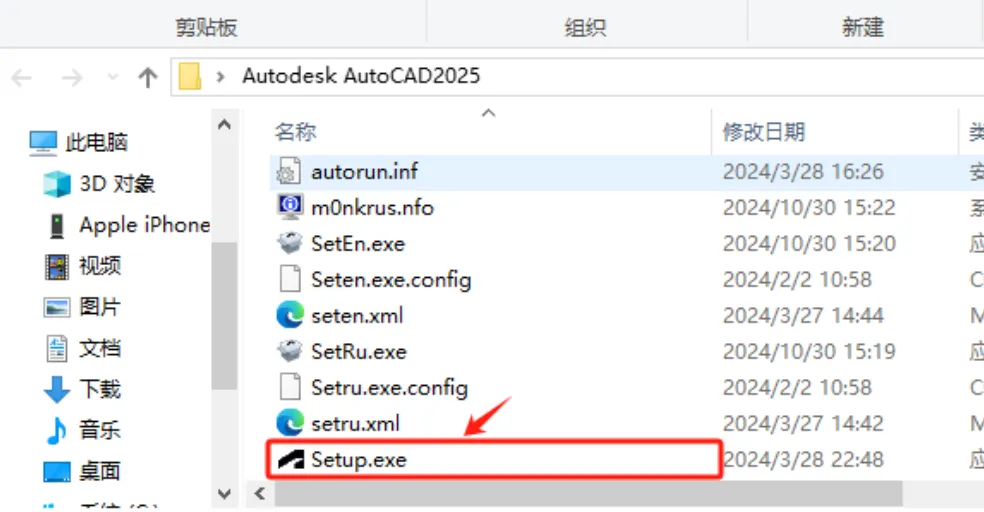This screenshot has height=512, width=984.
Task: Toggle sort direction arrow above 名称
Action: click(x=488, y=113)
